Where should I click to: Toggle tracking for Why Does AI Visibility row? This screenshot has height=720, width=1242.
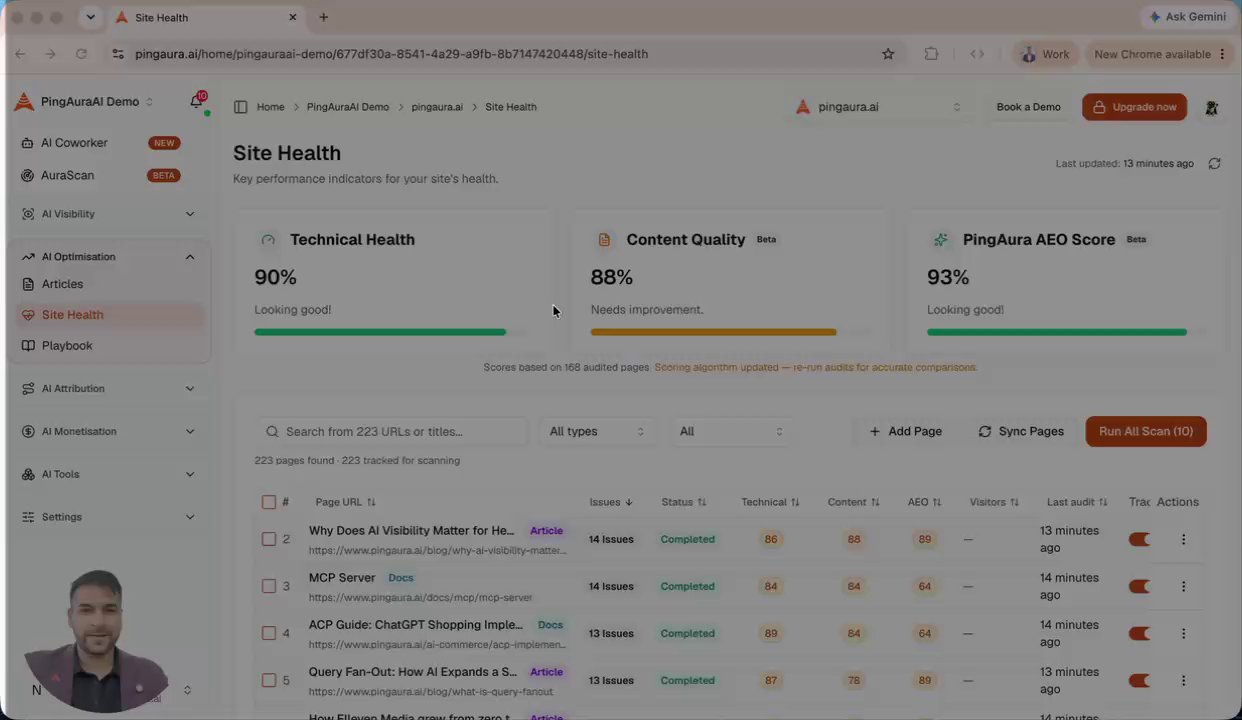1139,539
